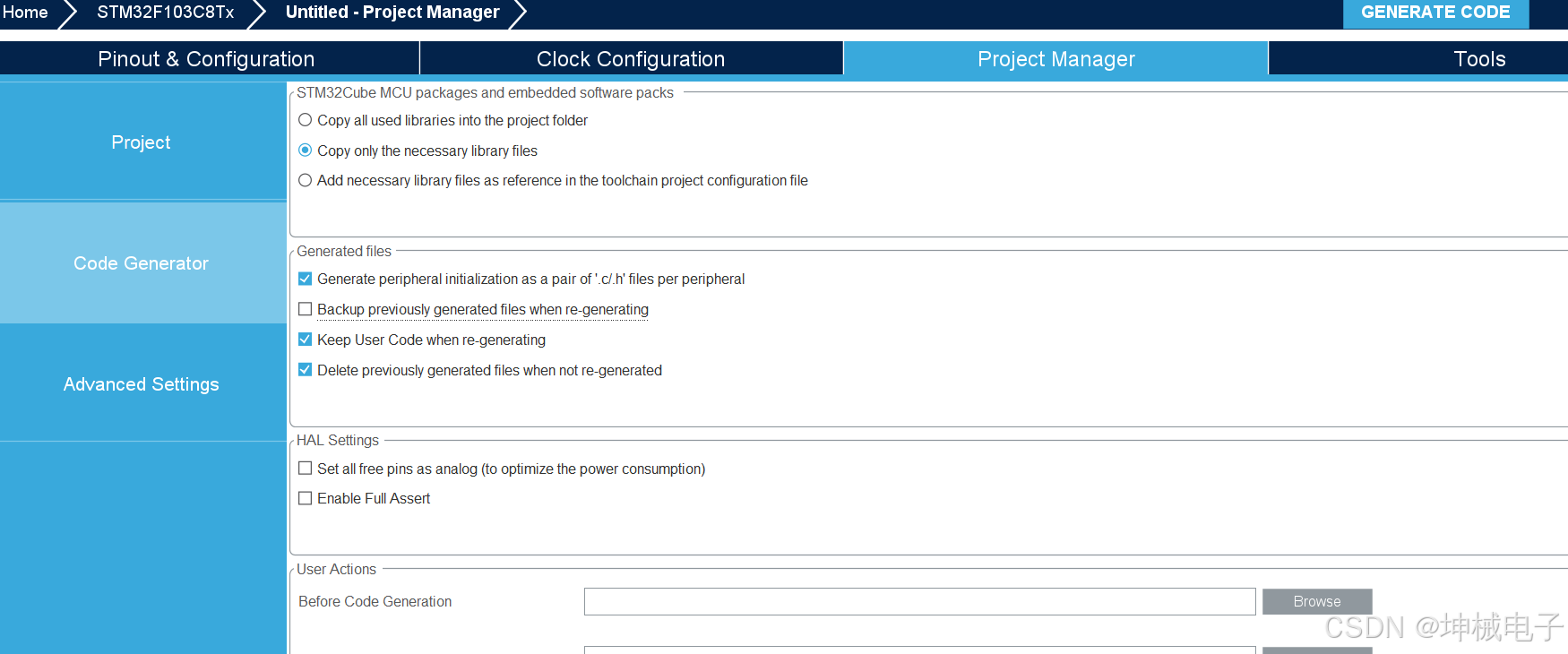
Task: Click the User Actions group title
Action: (336, 569)
